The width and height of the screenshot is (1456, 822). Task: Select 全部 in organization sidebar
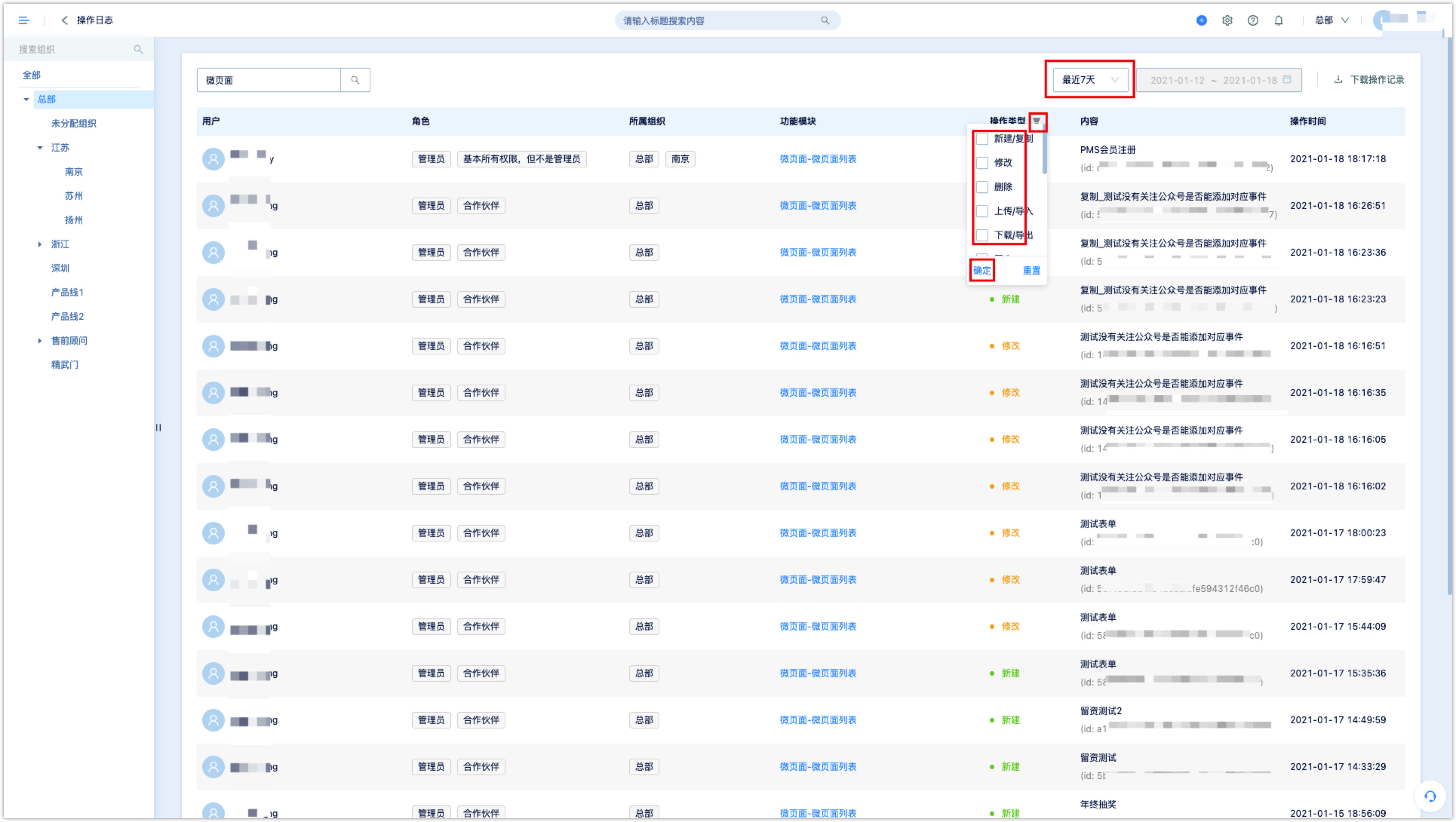click(x=32, y=75)
